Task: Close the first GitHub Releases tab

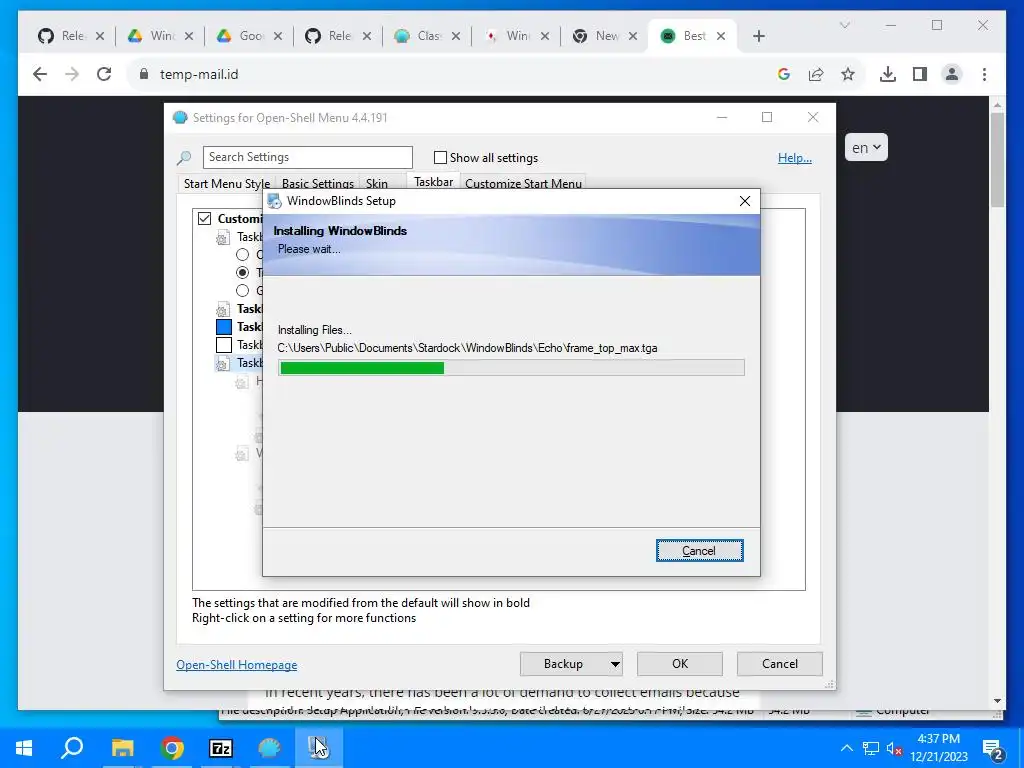Action: coord(100,36)
